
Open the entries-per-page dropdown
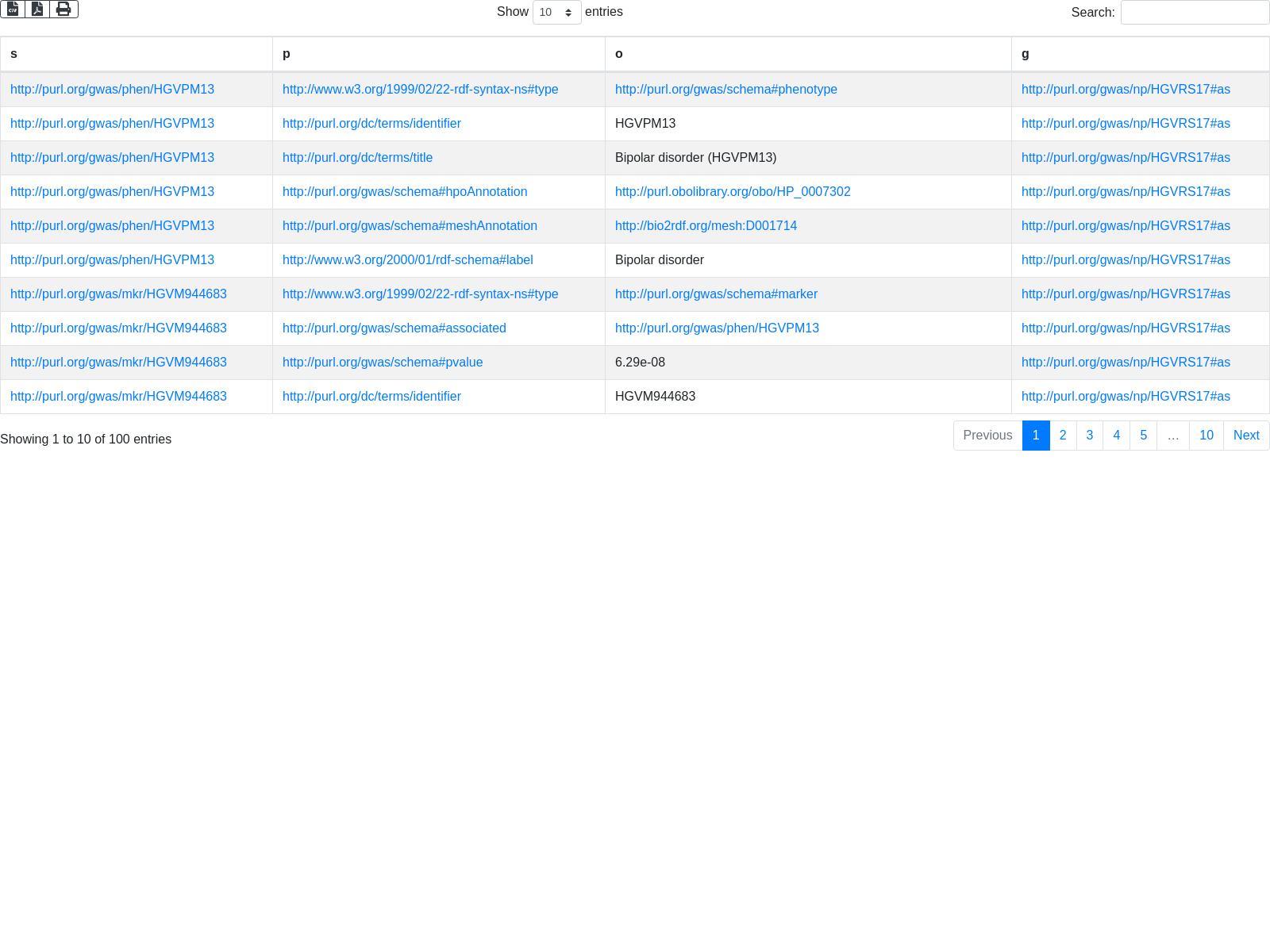point(556,12)
